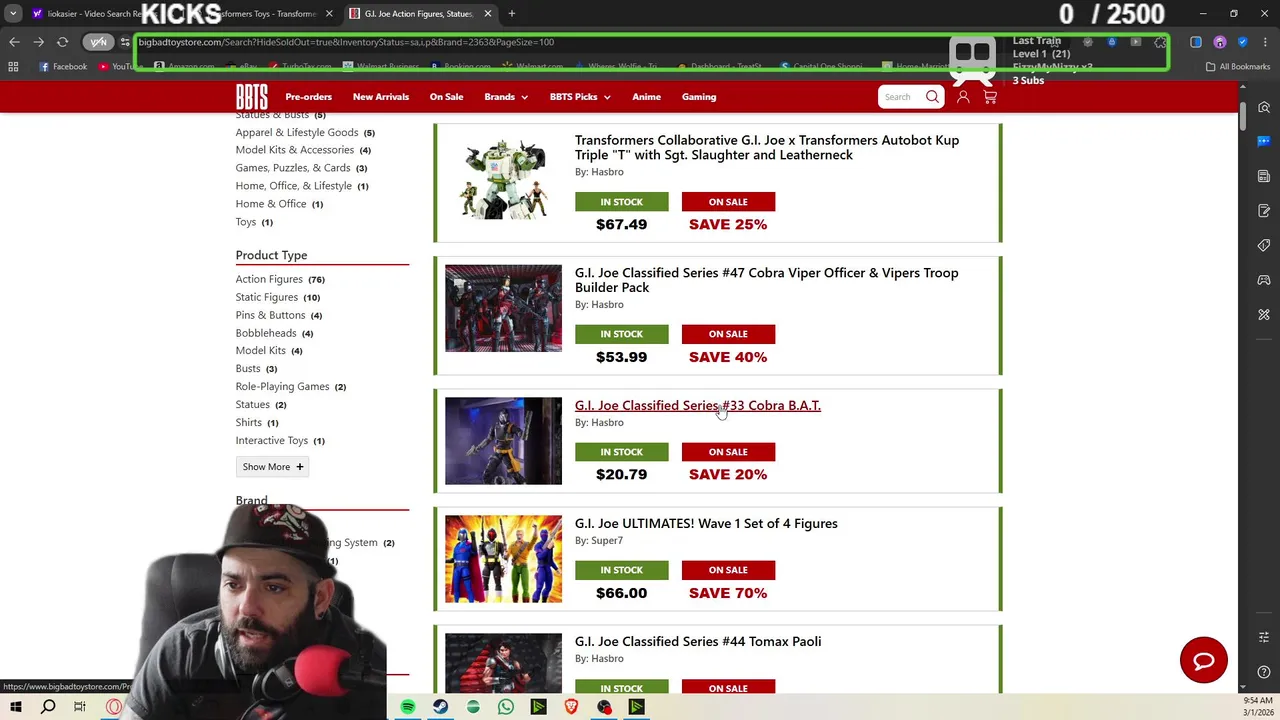Open G.I. Joe ULTIMATES Wave 1 link
Image resolution: width=1280 pixels, height=720 pixels.
(x=706, y=524)
